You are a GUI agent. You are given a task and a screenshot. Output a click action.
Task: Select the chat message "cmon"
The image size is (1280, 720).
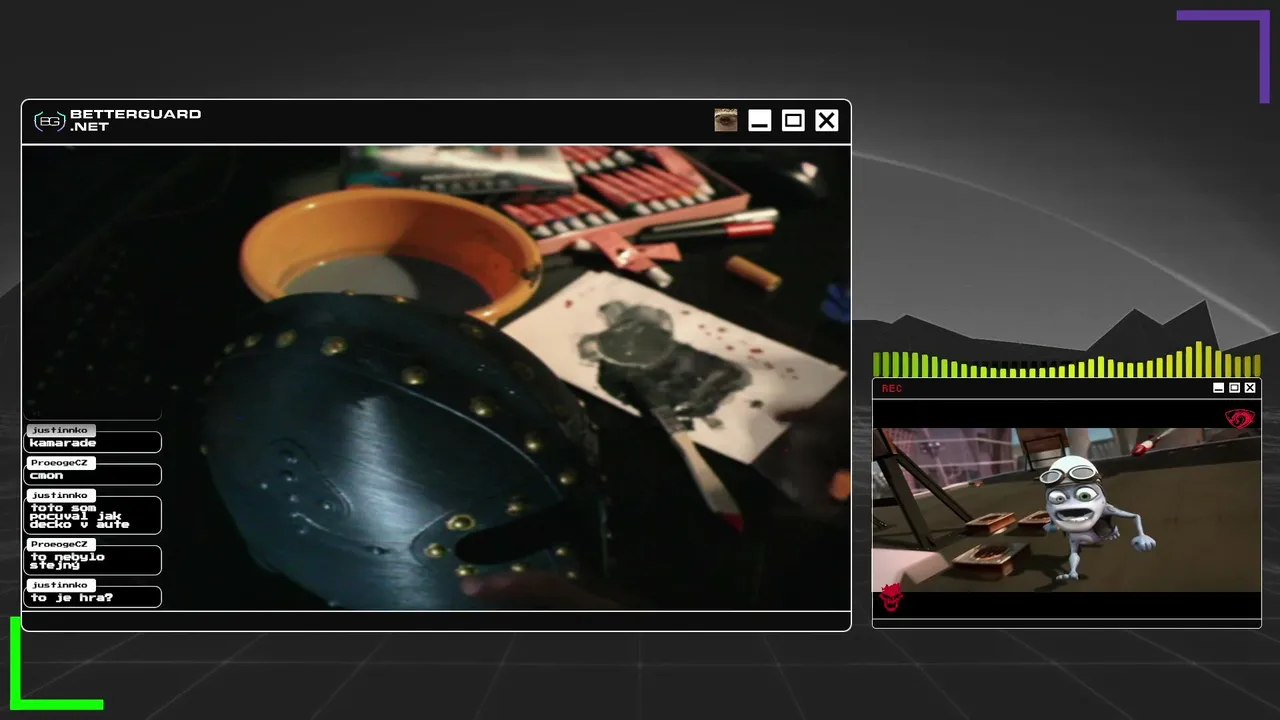tap(94, 475)
